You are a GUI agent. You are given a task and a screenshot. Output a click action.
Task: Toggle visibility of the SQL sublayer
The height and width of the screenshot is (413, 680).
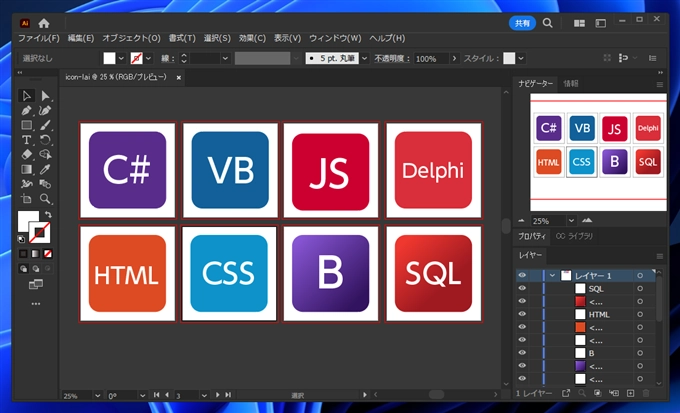click(x=522, y=288)
